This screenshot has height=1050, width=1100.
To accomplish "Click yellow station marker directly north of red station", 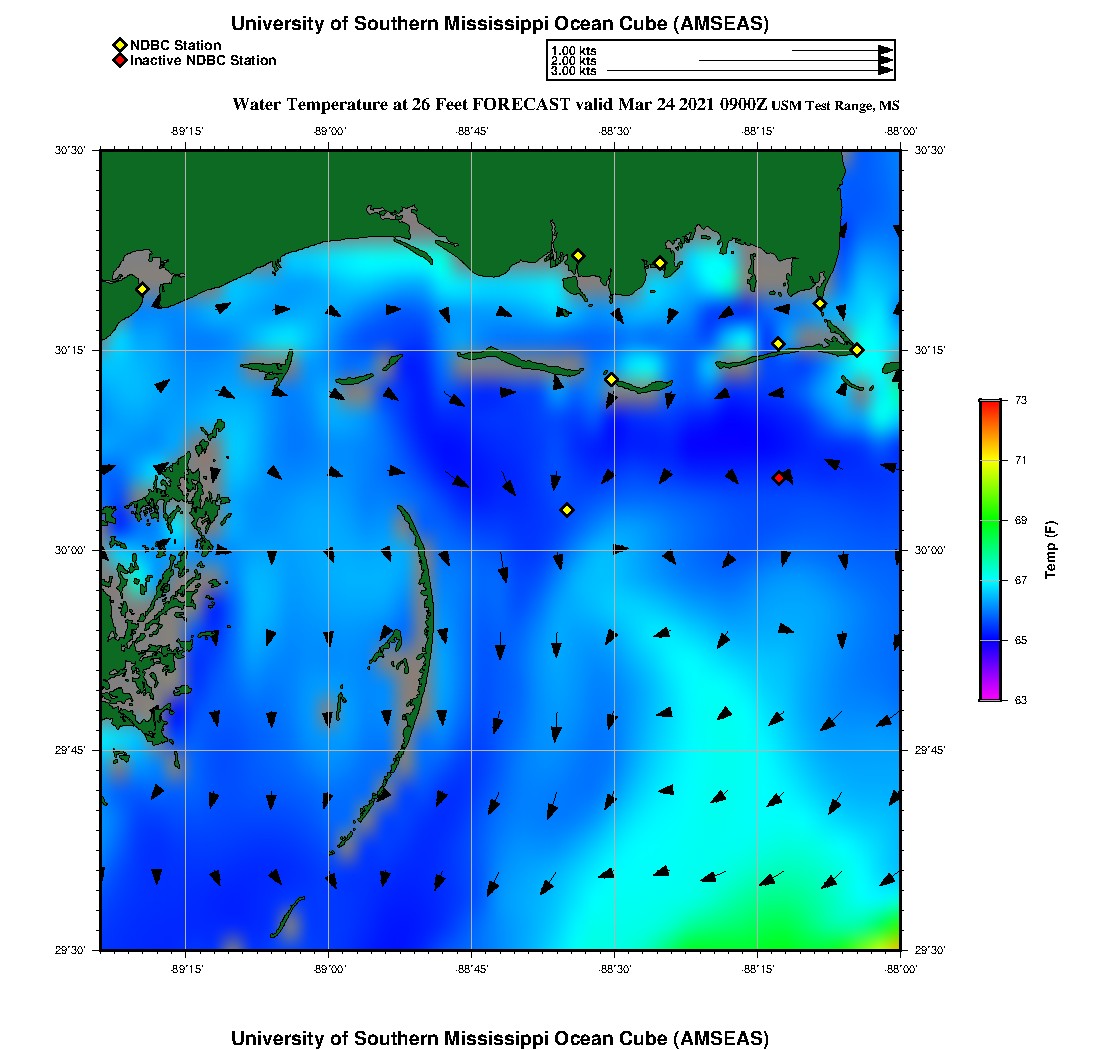I will pyautogui.click(x=779, y=344).
